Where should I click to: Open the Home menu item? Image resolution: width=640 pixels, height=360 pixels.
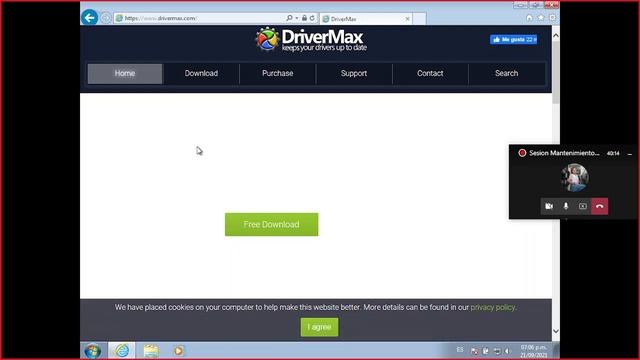pos(125,73)
